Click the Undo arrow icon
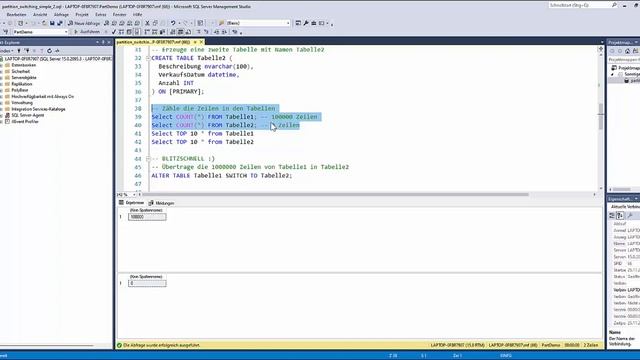Screen dimensions: 640x360 pyautogui.click(x=173, y=23)
